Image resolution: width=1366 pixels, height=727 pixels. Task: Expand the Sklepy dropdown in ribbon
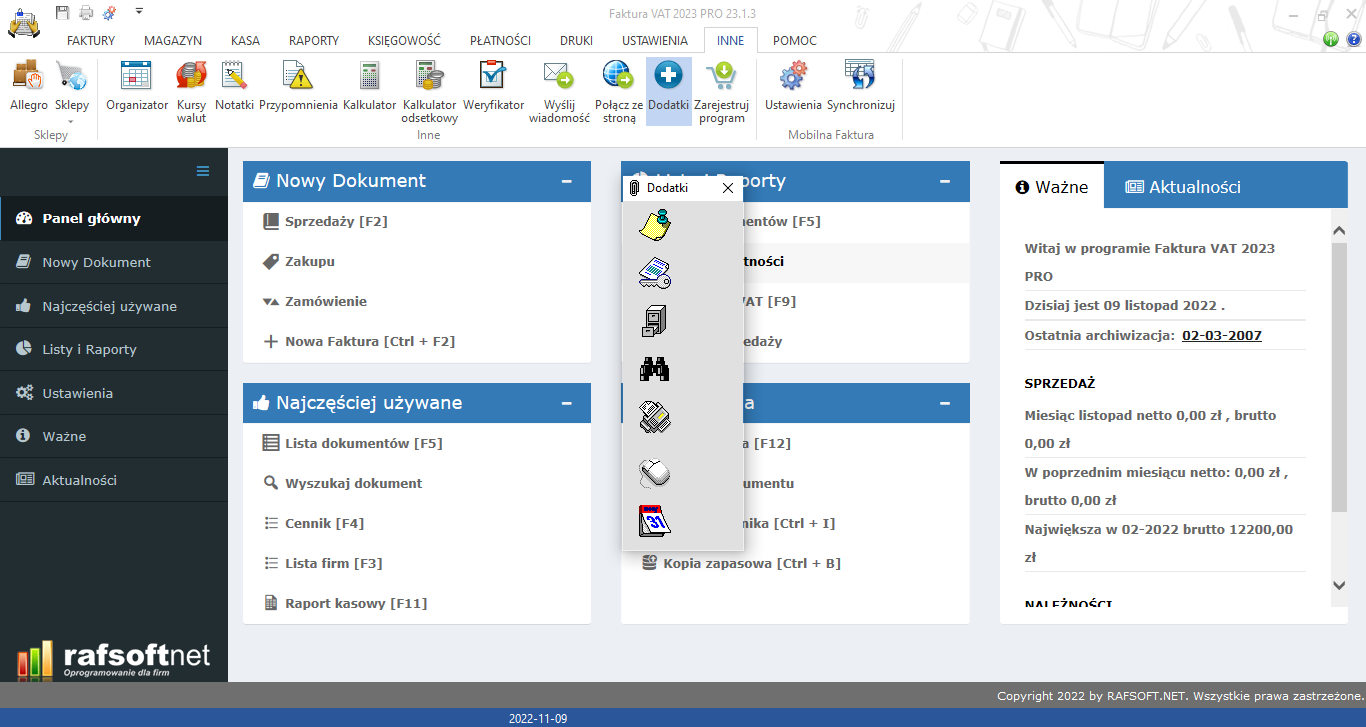pos(71,121)
